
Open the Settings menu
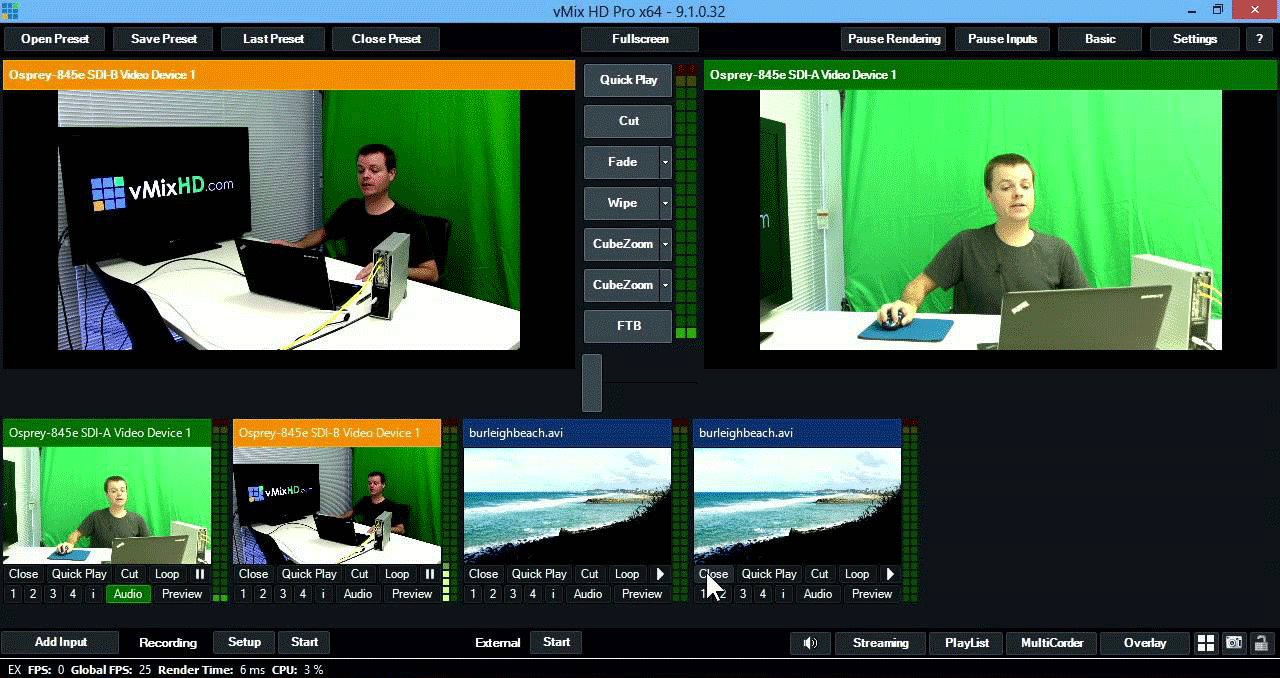tap(1195, 39)
